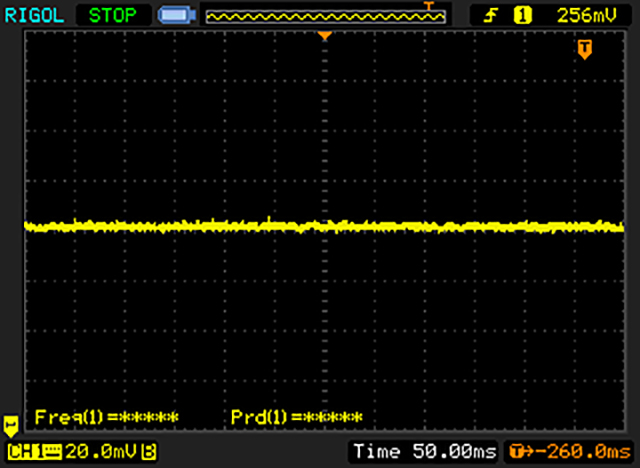
Task: Click the yellow channel 1 waveform trace
Action: pyautogui.click(x=324, y=226)
